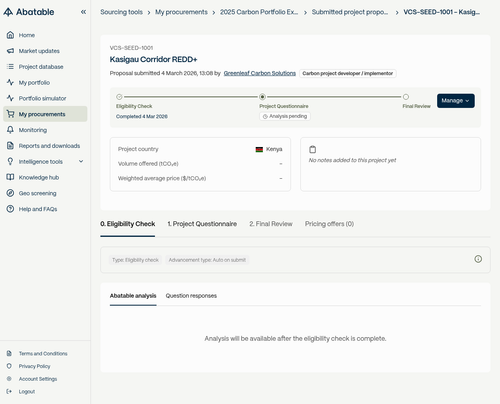This screenshot has width=500, height=404.
Task: Click the Logout arrow icon
Action: [9, 391]
